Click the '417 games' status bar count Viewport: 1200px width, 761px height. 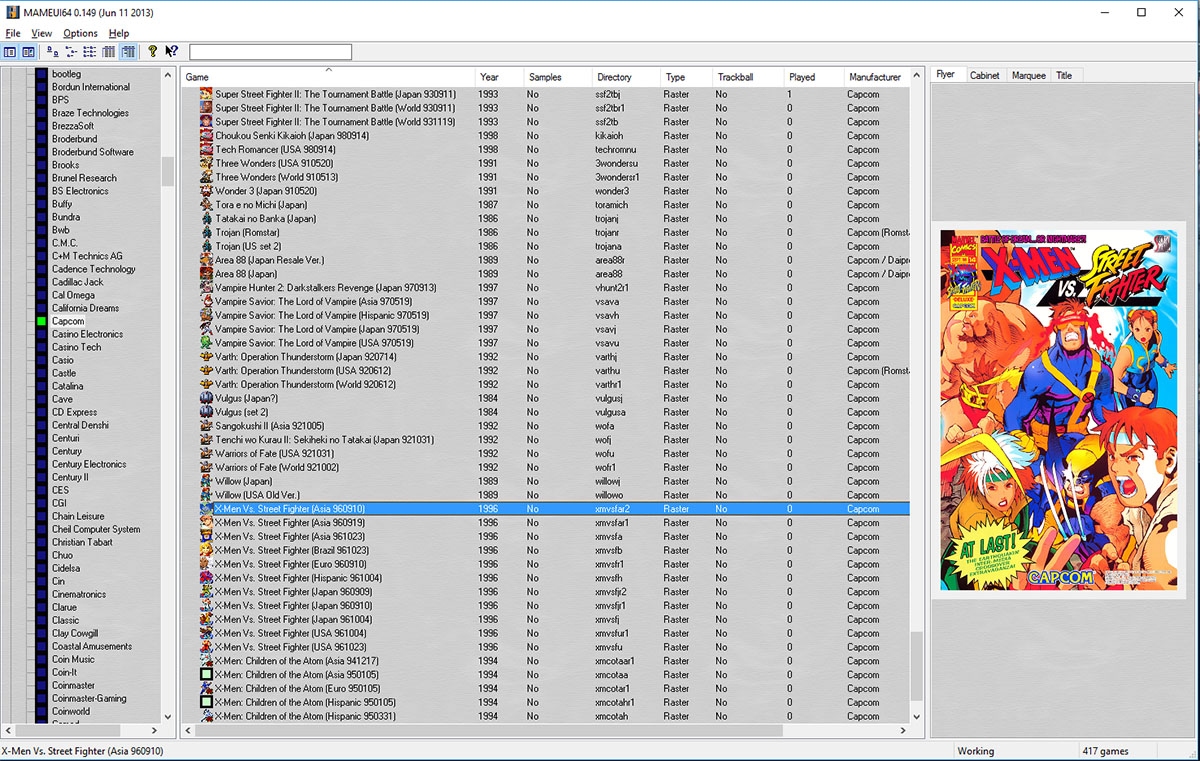(x=1105, y=751)
